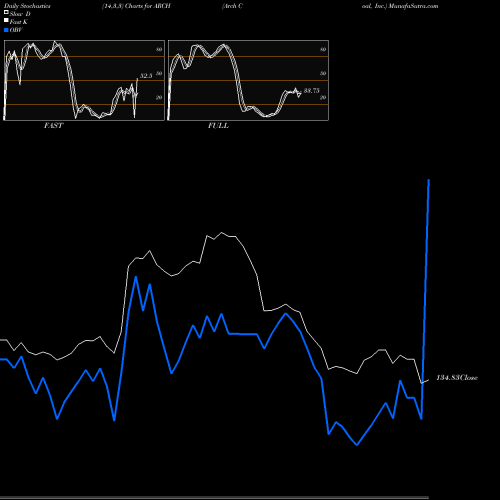Select the 'Fast K' legend label
Image resolution: width=500 pixels, height=500 pixels.
(x=19, y=22)
